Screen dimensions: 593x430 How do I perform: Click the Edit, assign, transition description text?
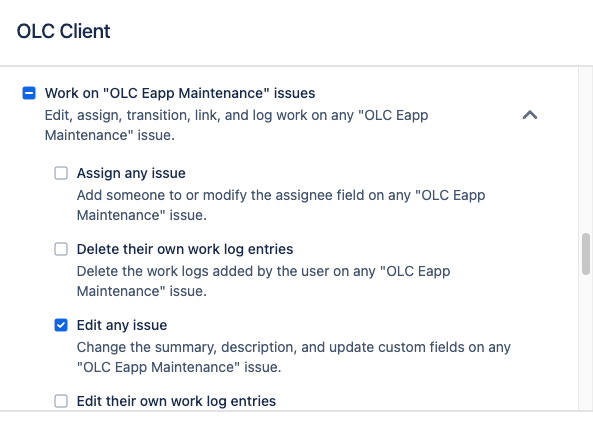pyautogui.click(x=236, y=125)
